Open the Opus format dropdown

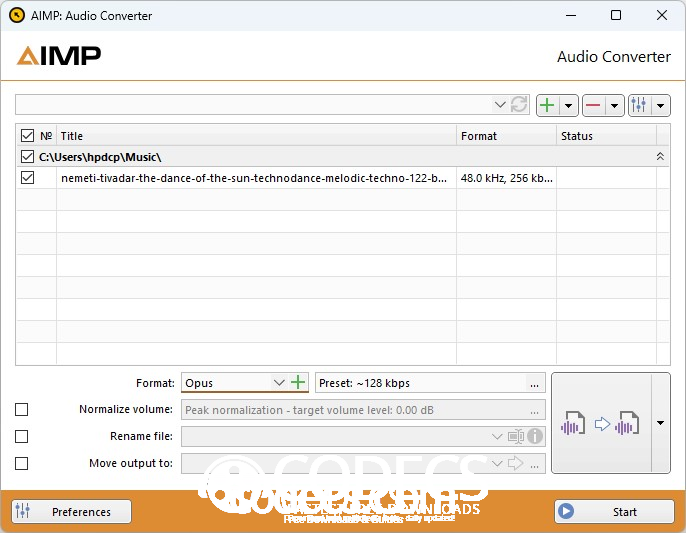[x=279, y=383]
